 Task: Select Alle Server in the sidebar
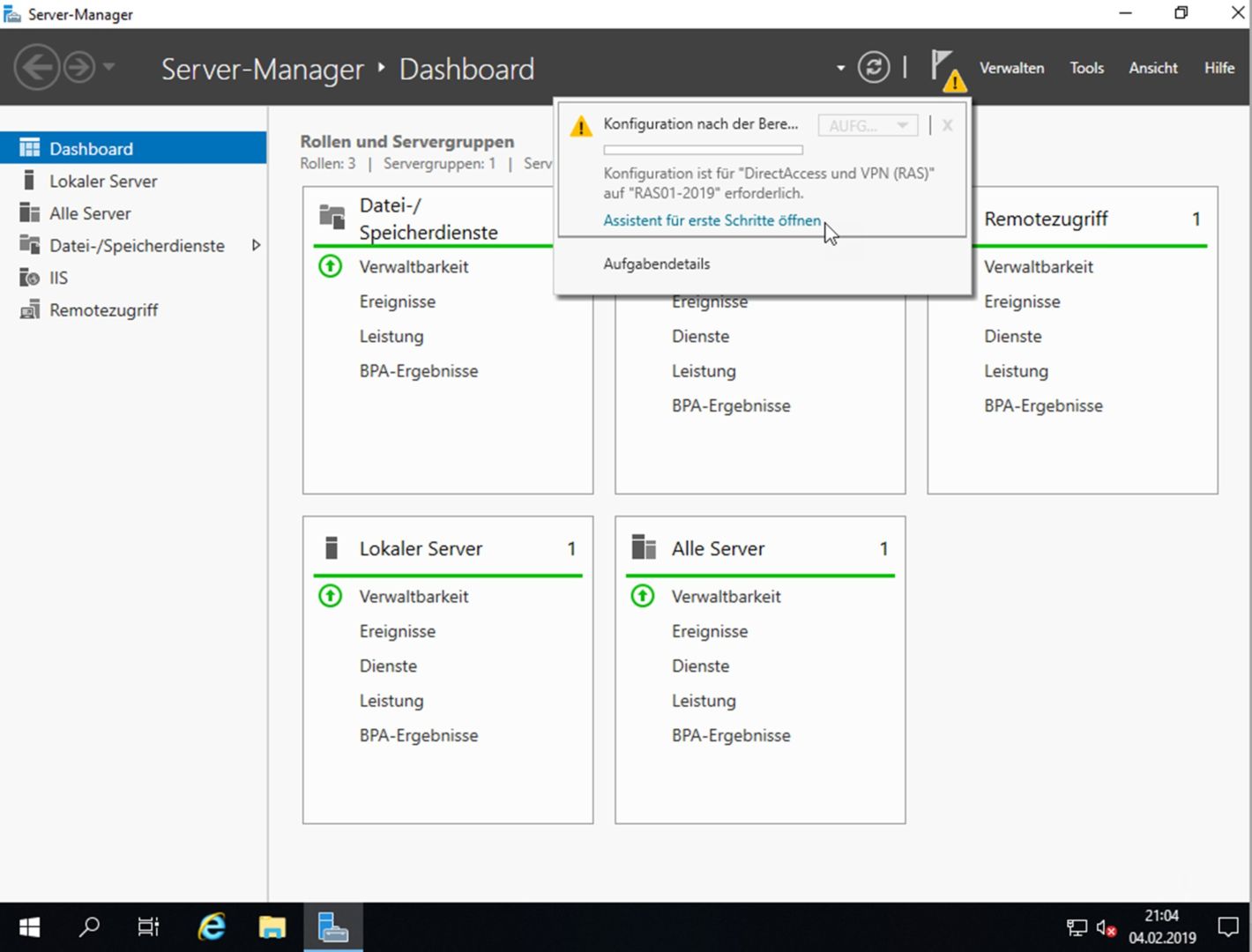point(133,213)
